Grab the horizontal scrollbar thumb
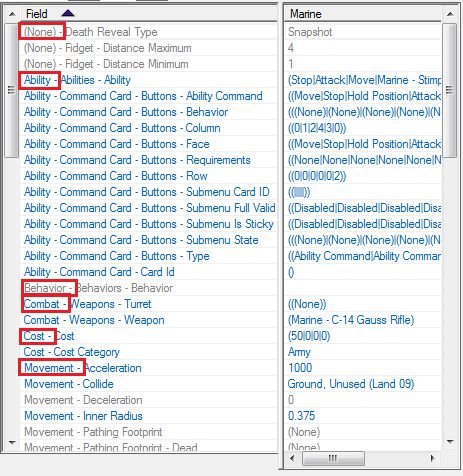 tap(333, 458)
